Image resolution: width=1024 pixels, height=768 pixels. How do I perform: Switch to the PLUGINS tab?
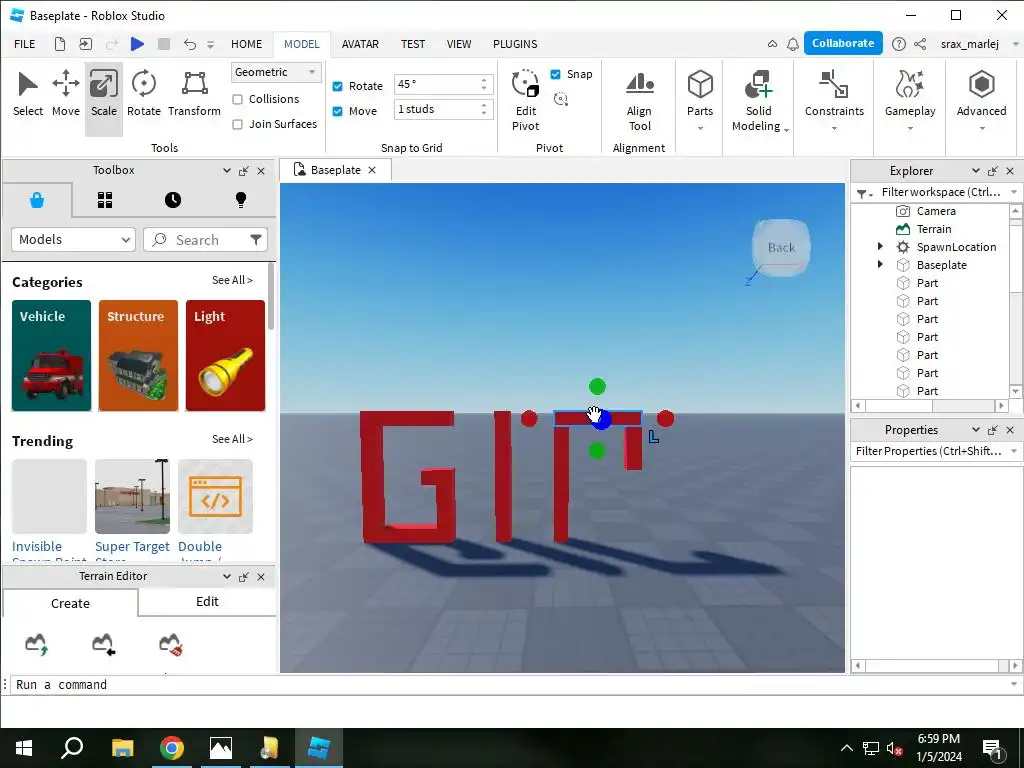pyautogui.click(x=515, y=44)
